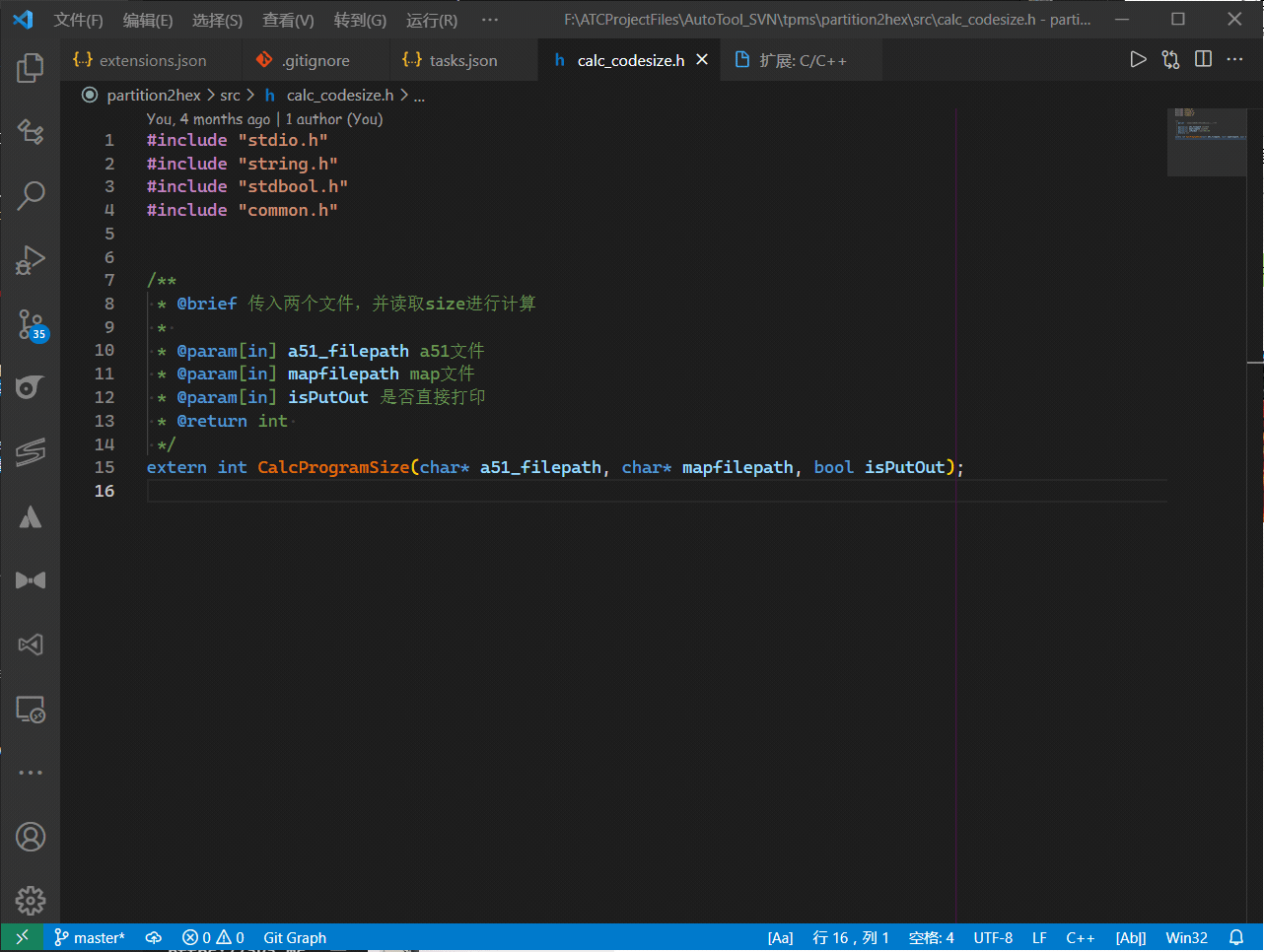Open the Run and Debug view
The image size is (1264, 952).
point(31,260)
